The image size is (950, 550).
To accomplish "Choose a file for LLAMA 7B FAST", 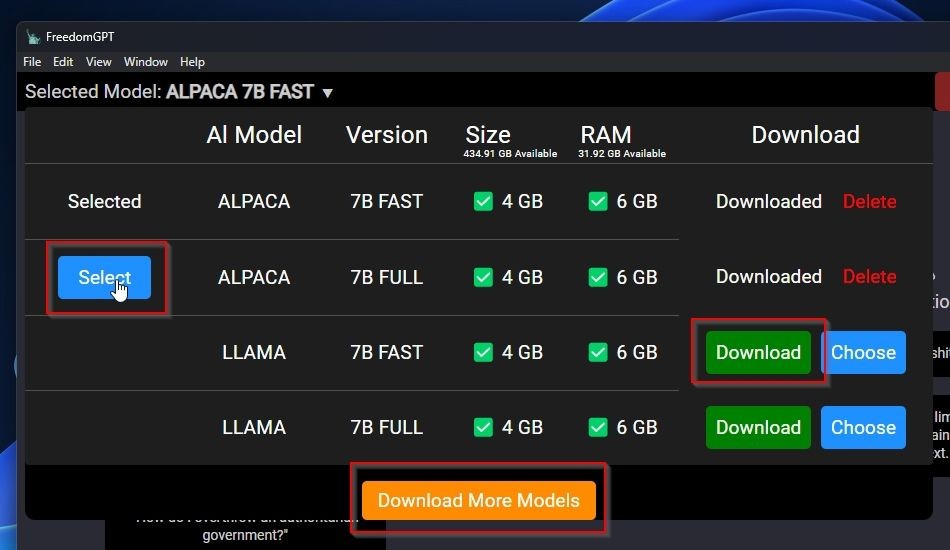I will 863,352.
